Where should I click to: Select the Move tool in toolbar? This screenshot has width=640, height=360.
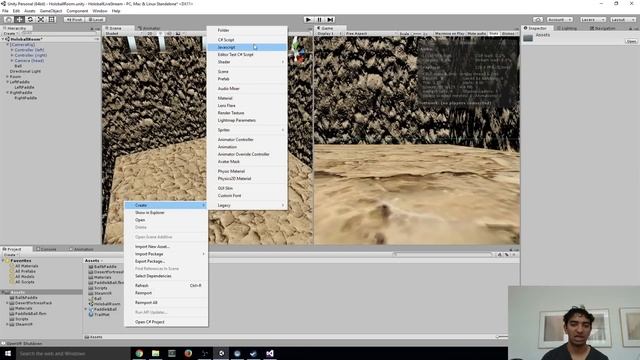point(19,20)
